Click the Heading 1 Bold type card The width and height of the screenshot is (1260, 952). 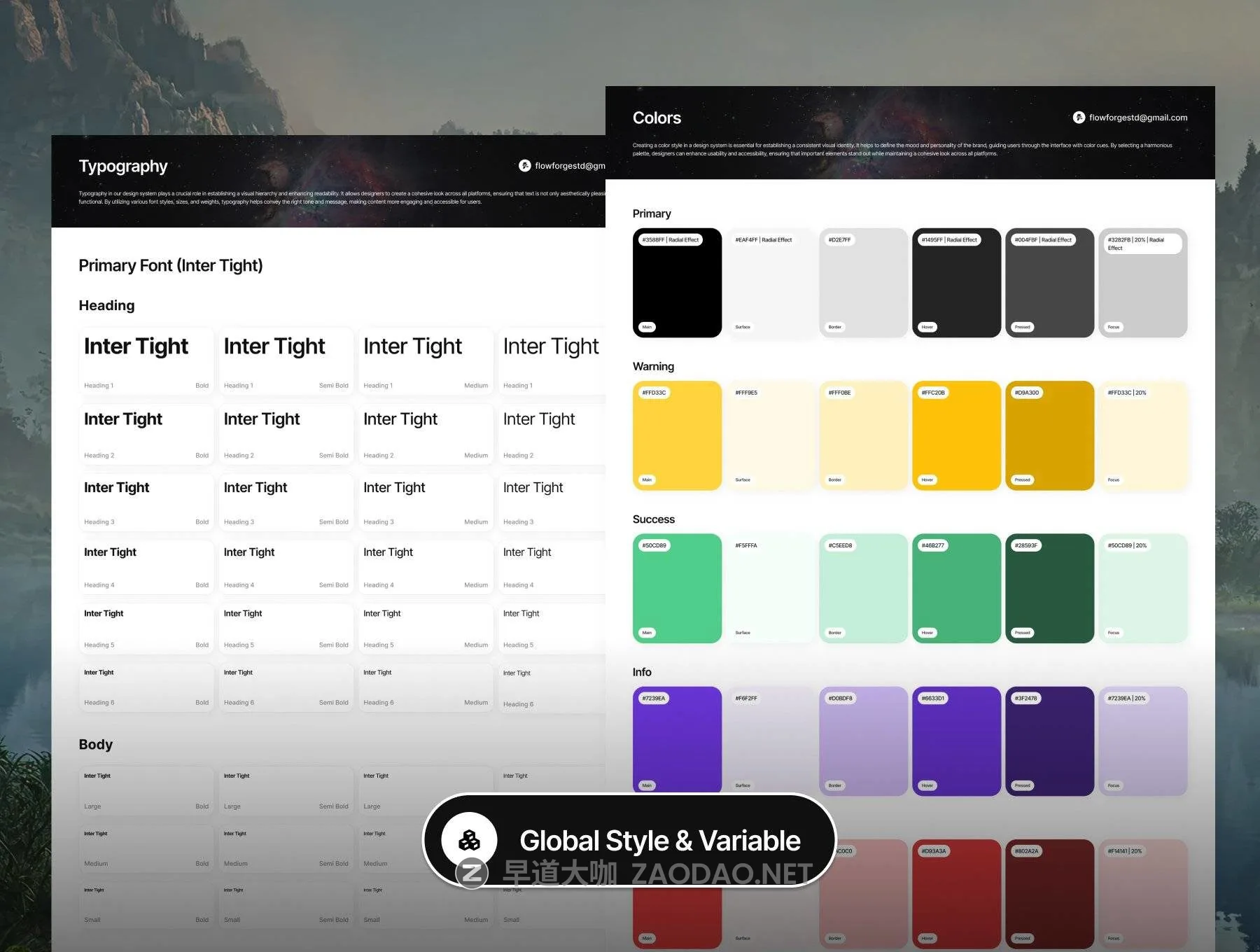click(x=146, y=361)
